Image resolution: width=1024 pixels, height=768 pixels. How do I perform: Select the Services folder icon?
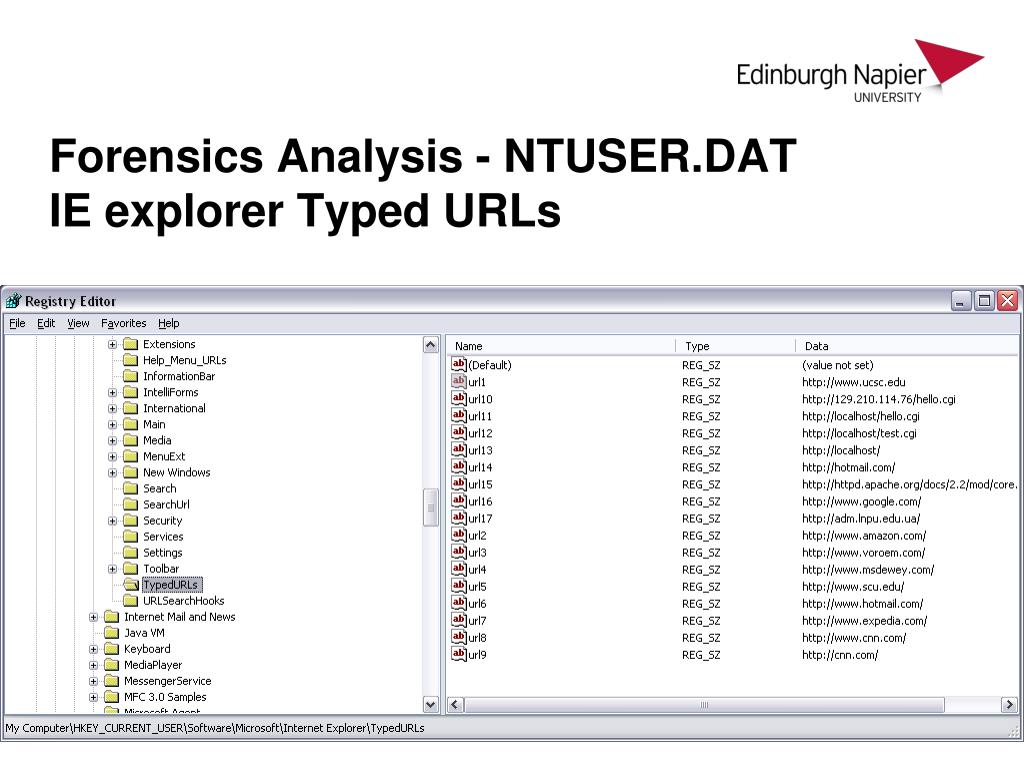click(x=131, y=537)
